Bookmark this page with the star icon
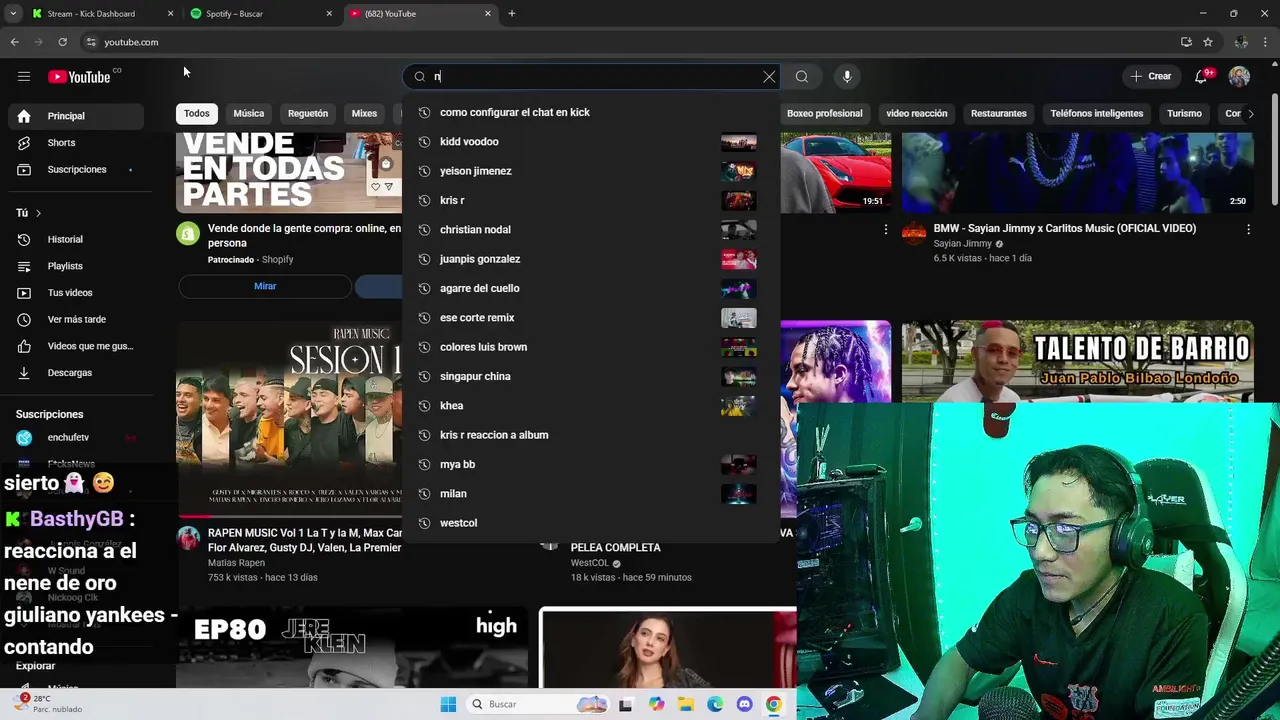Screen dimensions: 1280x720 click(x=1208, y=42)
